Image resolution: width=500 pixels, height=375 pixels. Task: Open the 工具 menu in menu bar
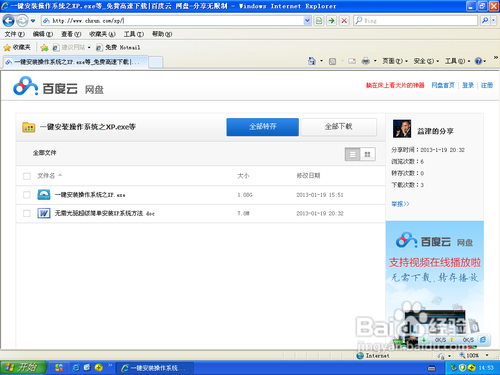[134, 34]
